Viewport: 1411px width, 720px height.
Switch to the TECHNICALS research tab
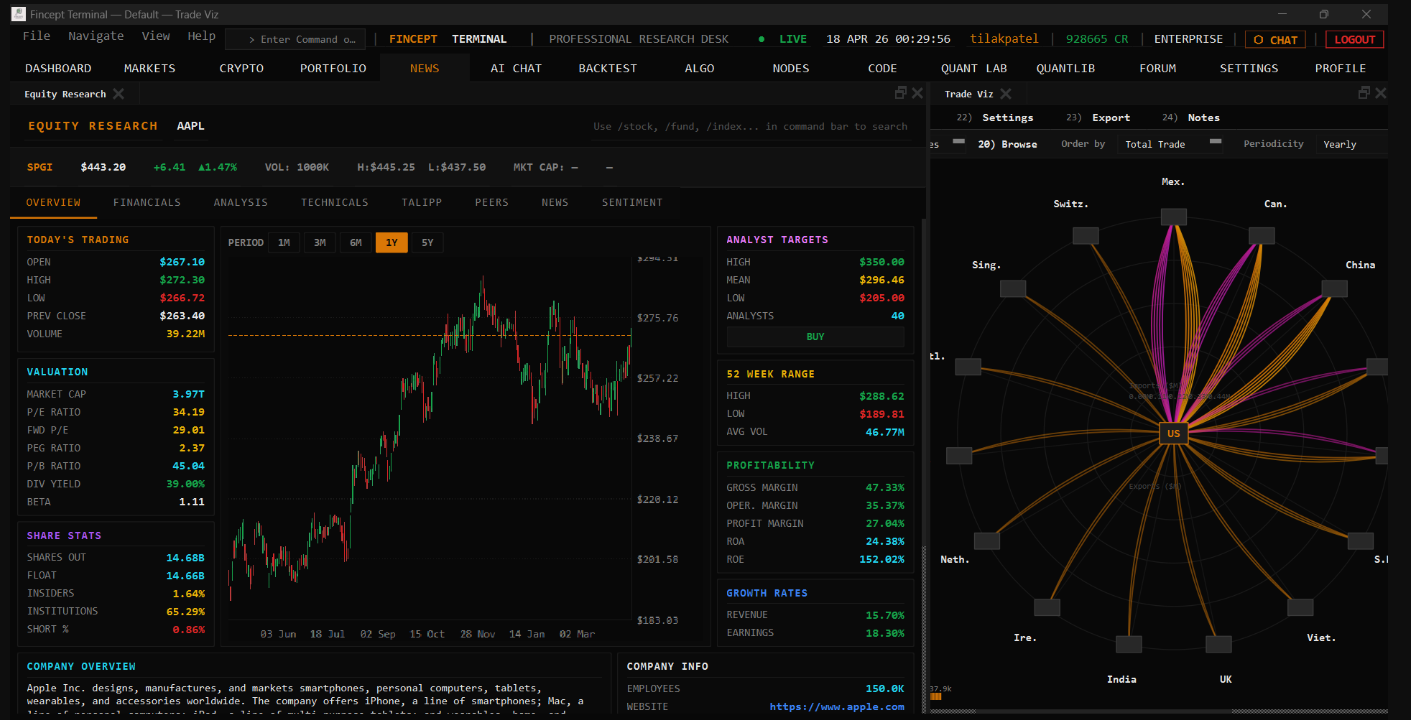[335, 202]
